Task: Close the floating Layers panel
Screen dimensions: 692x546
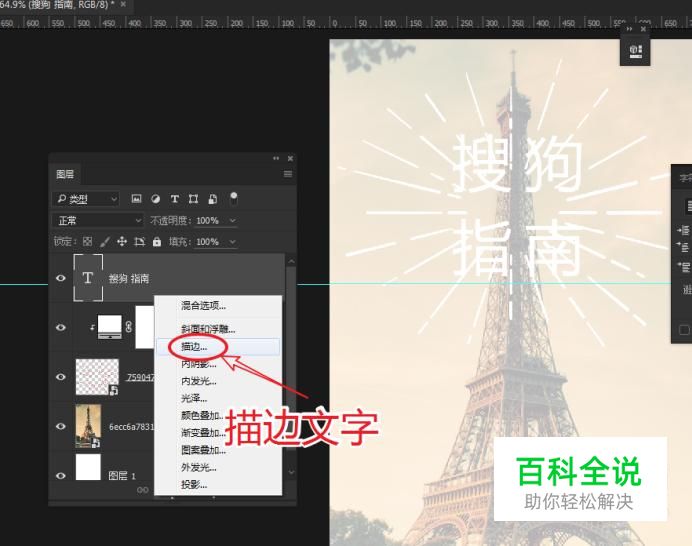Action: [290, 158]
